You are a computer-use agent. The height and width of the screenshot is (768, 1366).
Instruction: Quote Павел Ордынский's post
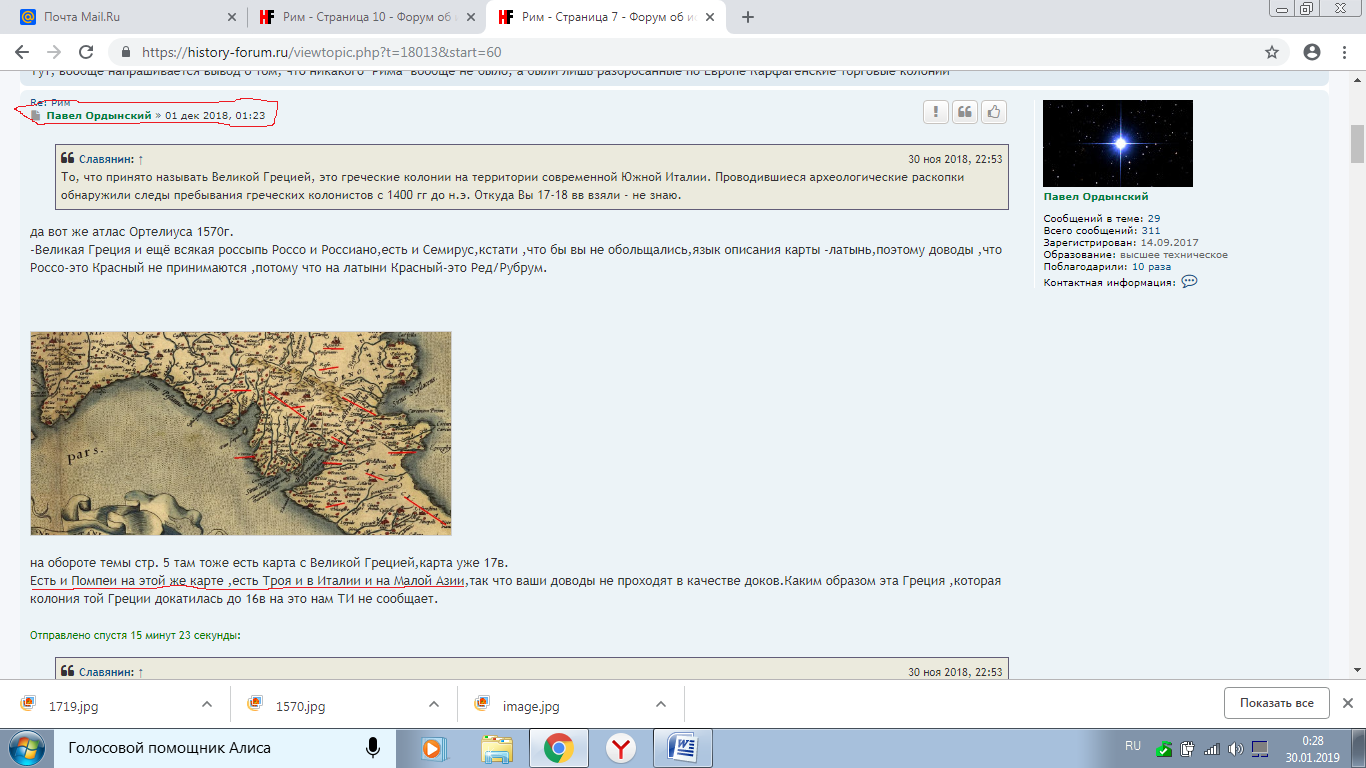pyautogui.click(x=965, y=112)
